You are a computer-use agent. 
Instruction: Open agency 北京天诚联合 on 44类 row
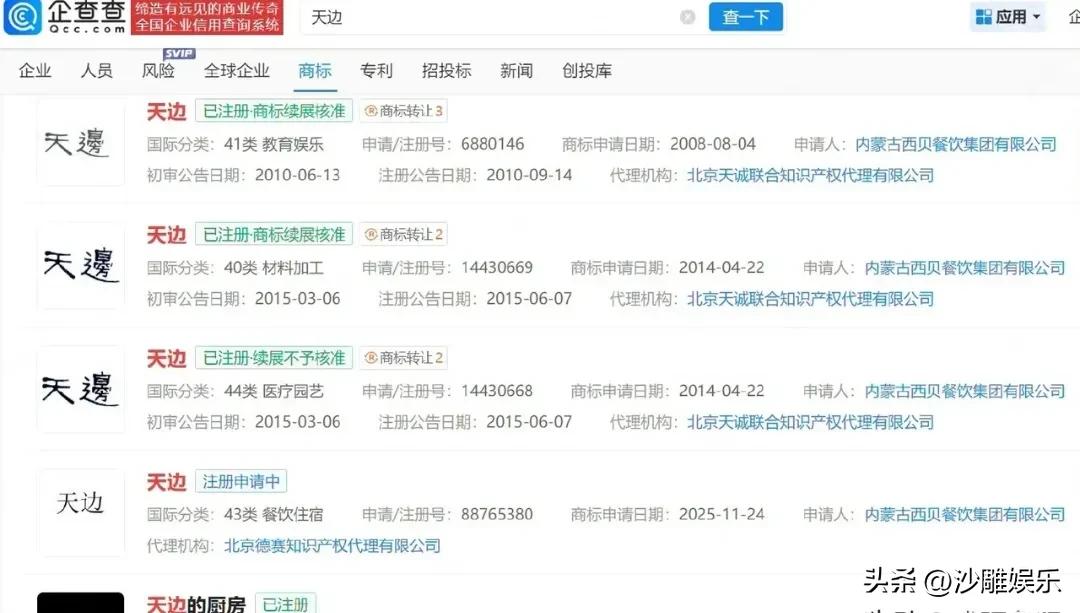pyautogui.click(x=811, y=422)
